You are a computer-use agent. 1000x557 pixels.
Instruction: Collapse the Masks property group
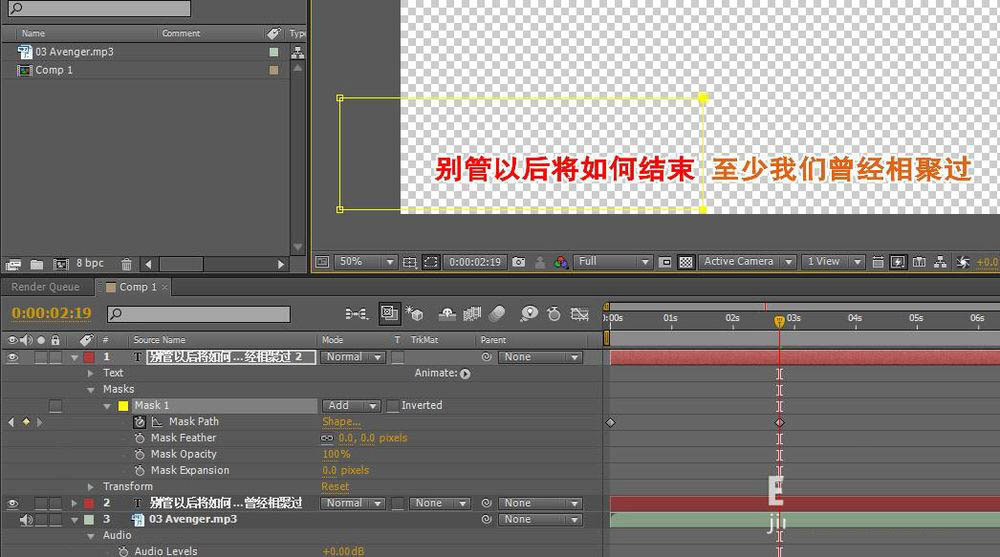click(x=91, y=390)
